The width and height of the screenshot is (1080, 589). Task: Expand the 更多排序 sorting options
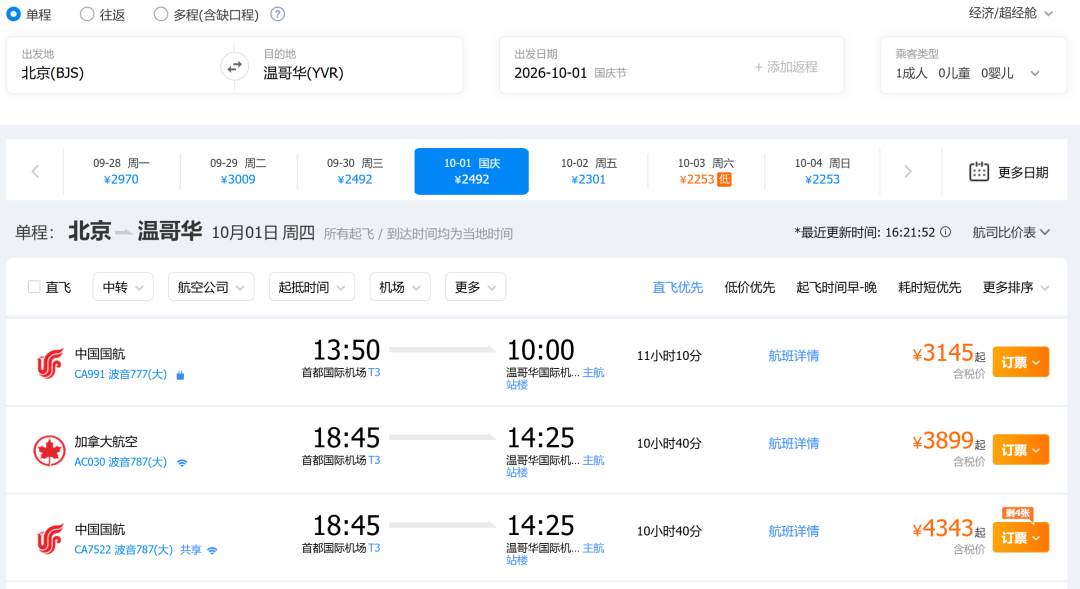(1015, 287)
